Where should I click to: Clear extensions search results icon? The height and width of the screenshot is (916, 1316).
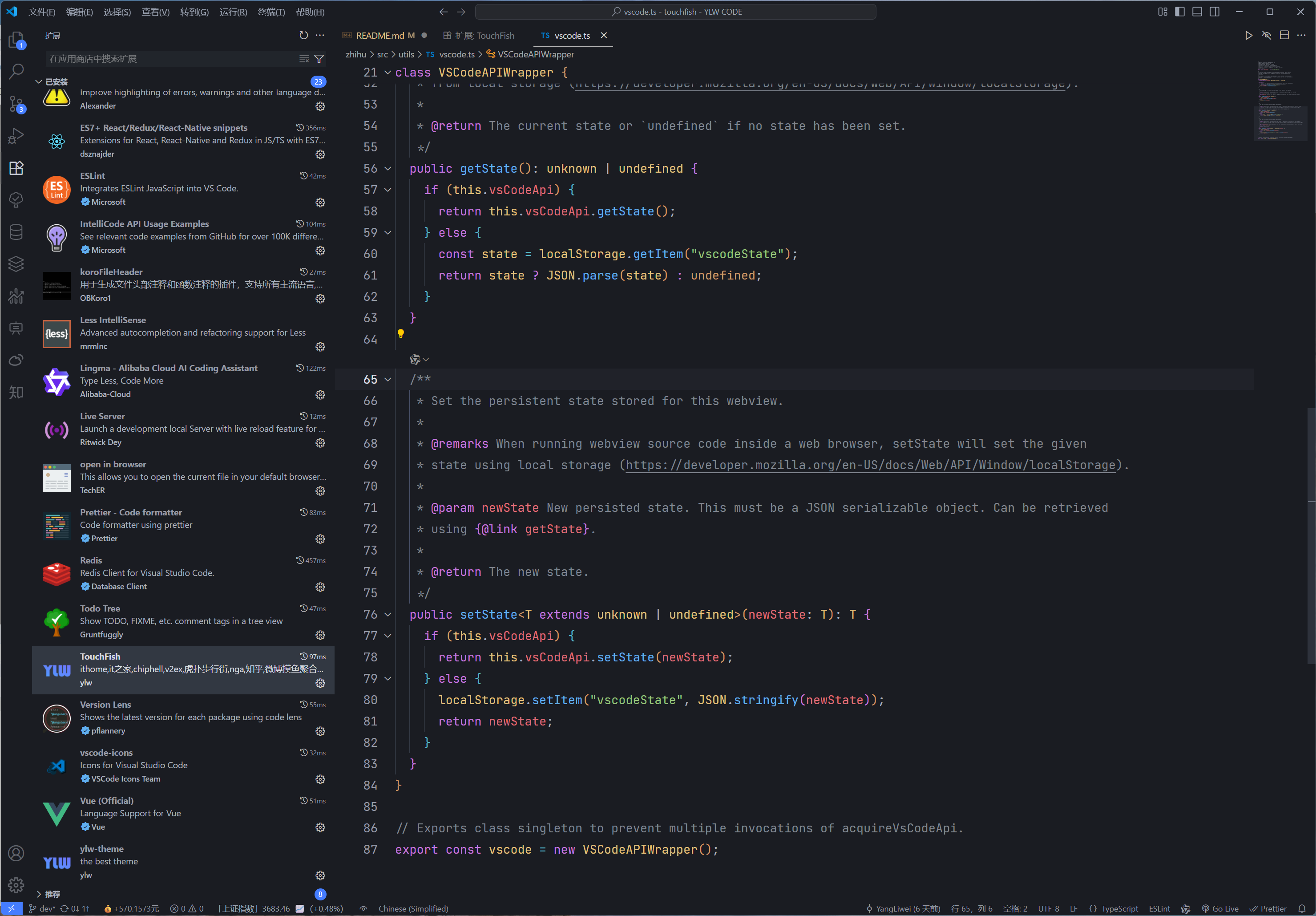point(304,58)
